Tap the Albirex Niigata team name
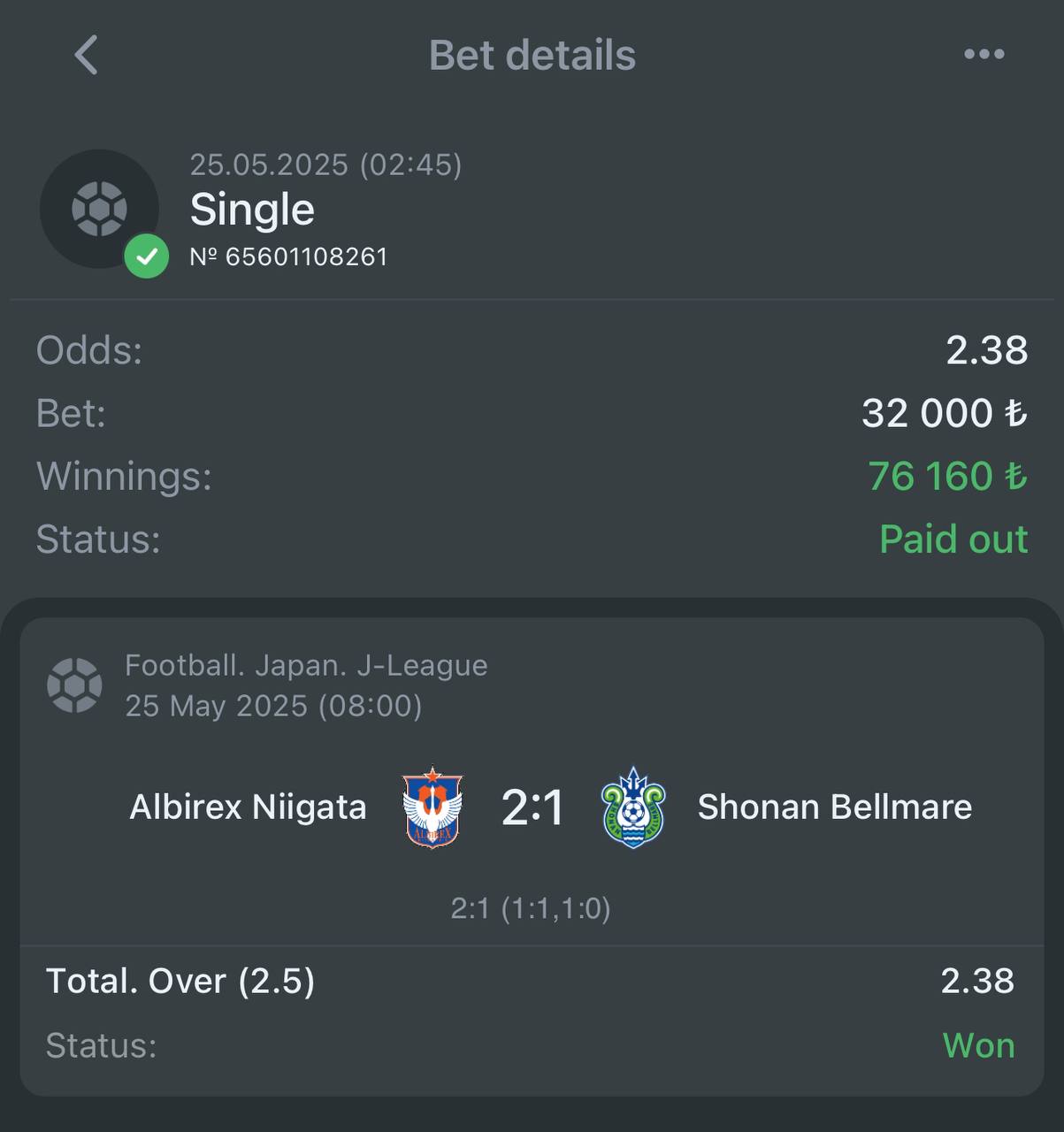Screen dimensions: 1064x1132 248,807
